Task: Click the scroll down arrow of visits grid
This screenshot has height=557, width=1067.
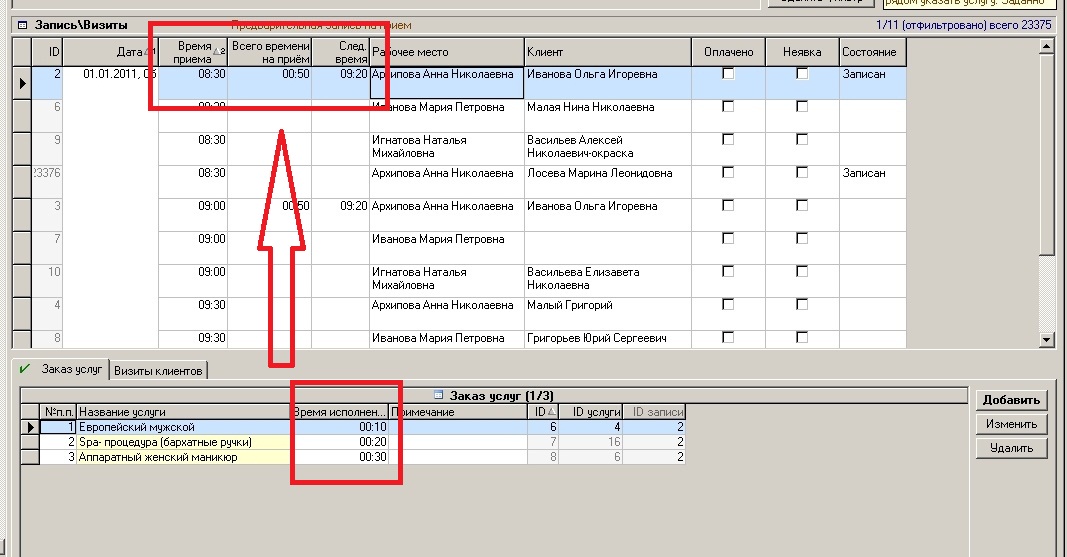Action: point(1047,340)
